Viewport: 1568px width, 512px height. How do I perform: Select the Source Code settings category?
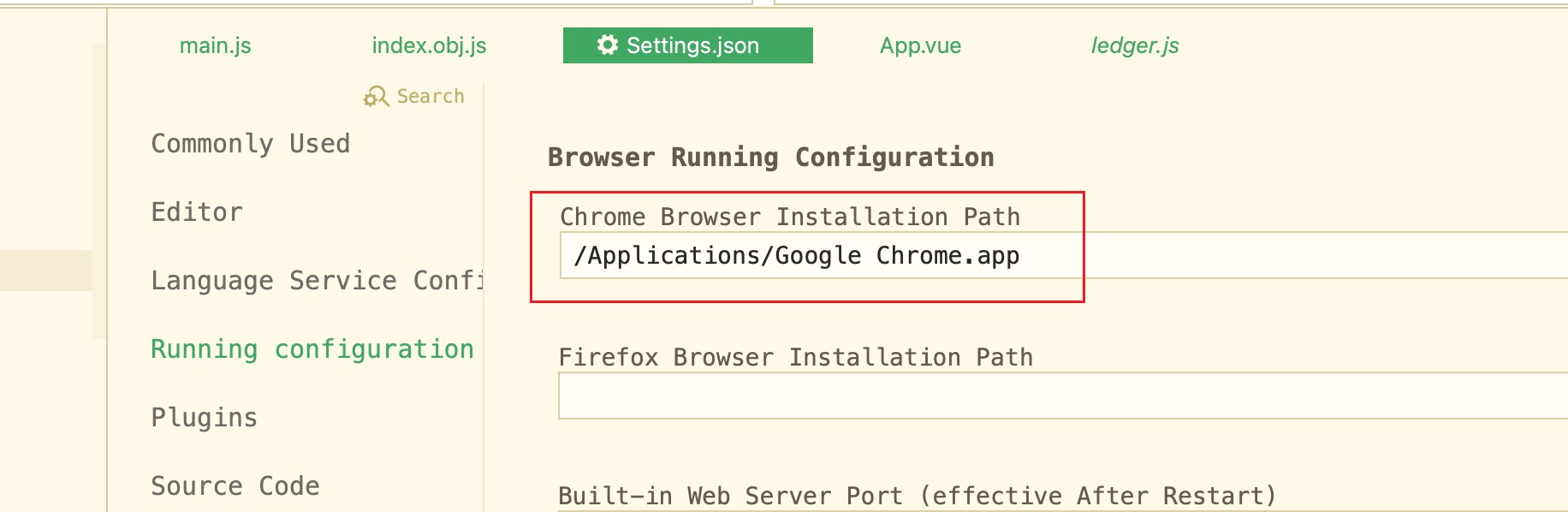pos(235,485)
